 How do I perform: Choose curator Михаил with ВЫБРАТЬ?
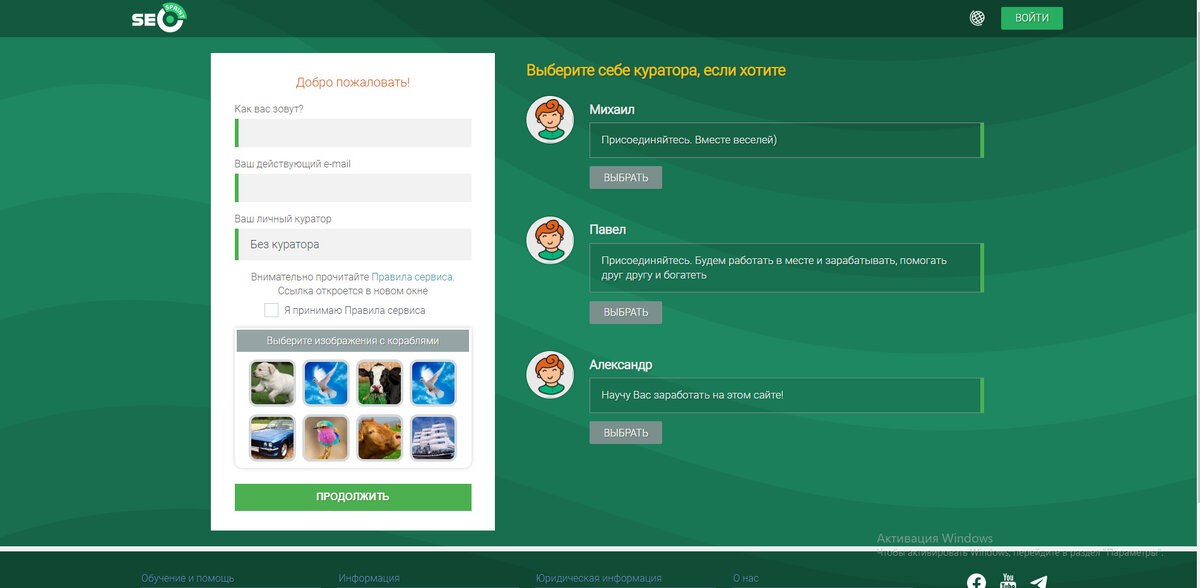[x=626, y=178]
